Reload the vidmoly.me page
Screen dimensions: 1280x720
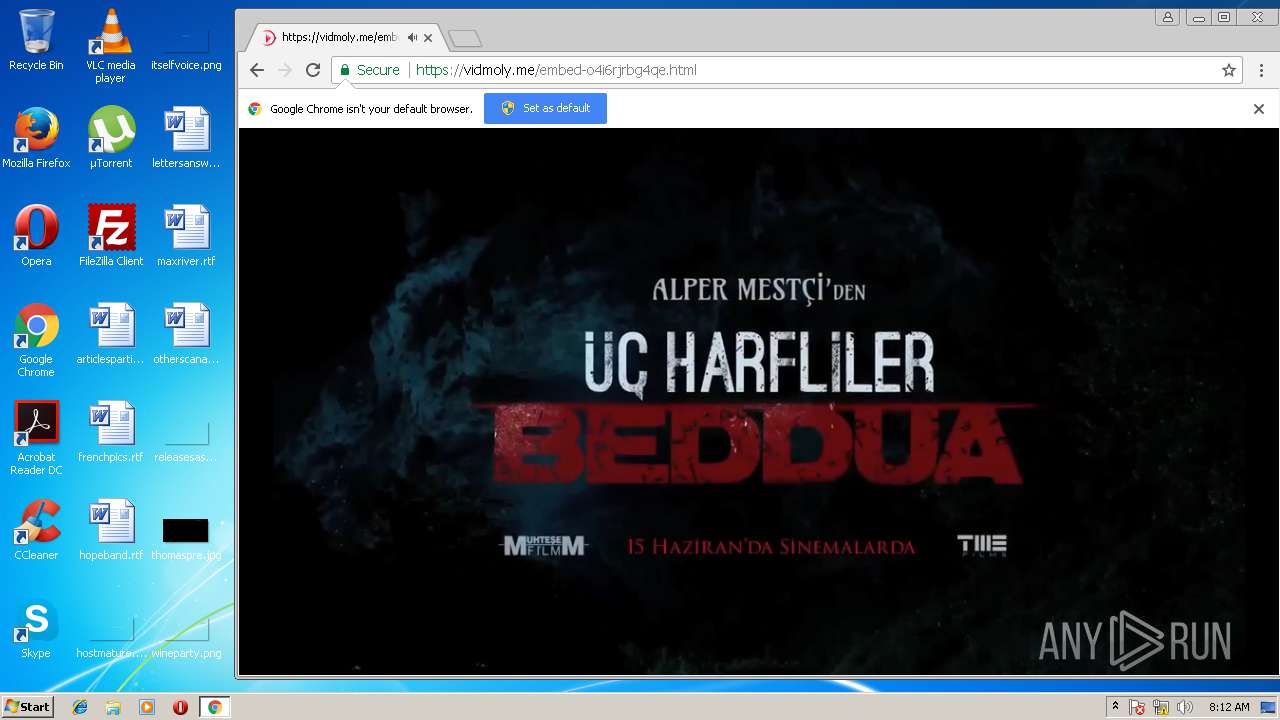click(x=313, y=70)
